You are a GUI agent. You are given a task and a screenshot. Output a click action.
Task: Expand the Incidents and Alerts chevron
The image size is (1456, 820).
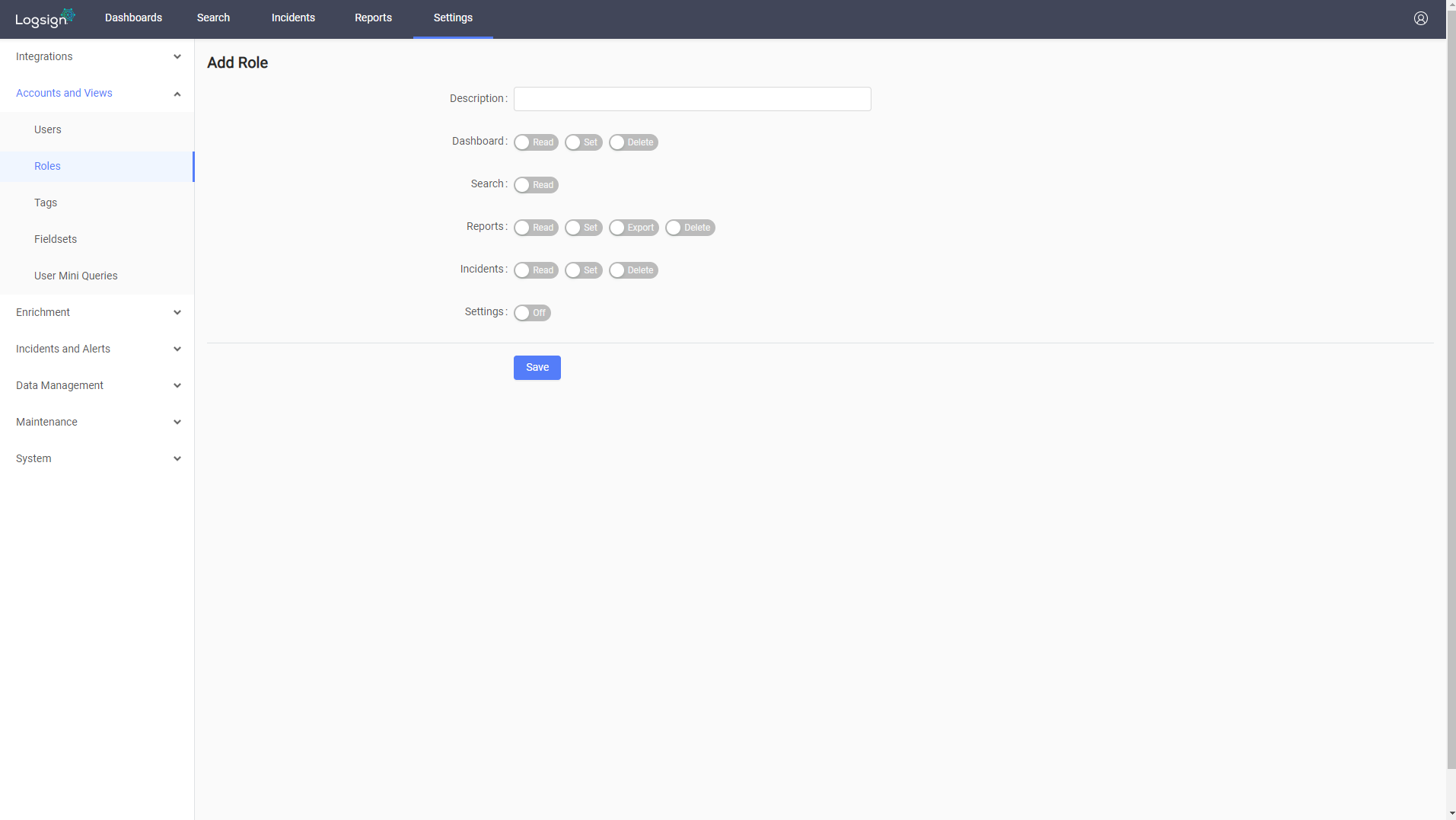click(177, 349)
